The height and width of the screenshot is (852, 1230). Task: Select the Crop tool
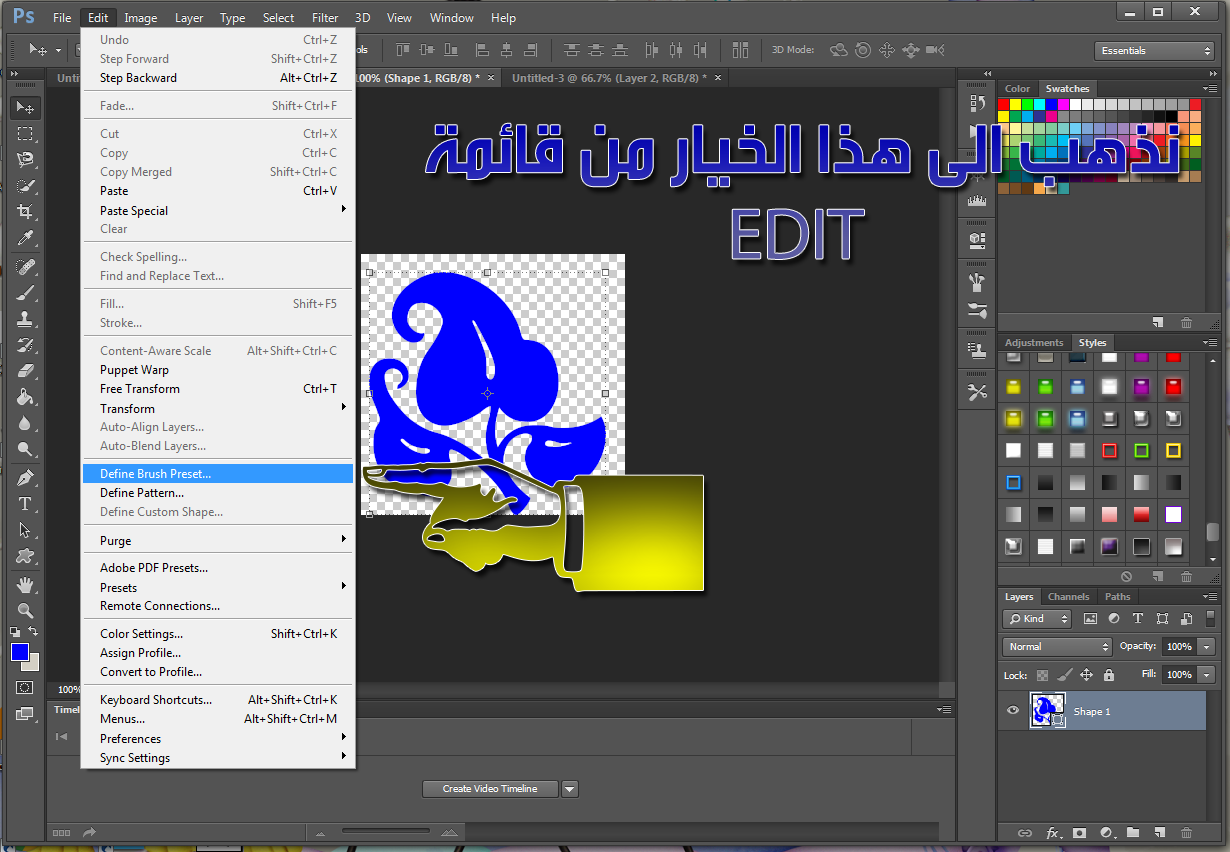[25, 212]
